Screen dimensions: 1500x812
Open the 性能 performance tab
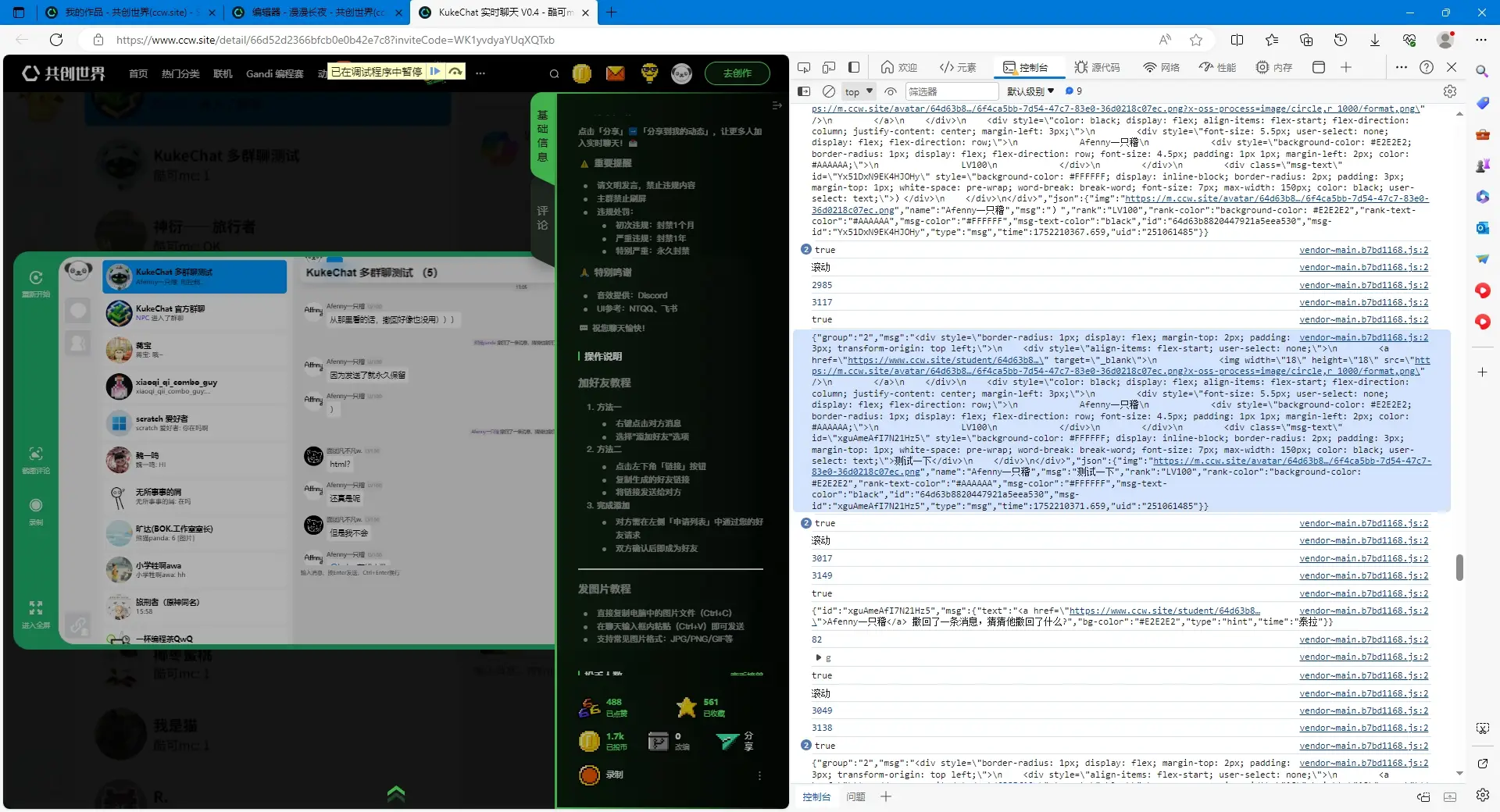[1217, 67]
